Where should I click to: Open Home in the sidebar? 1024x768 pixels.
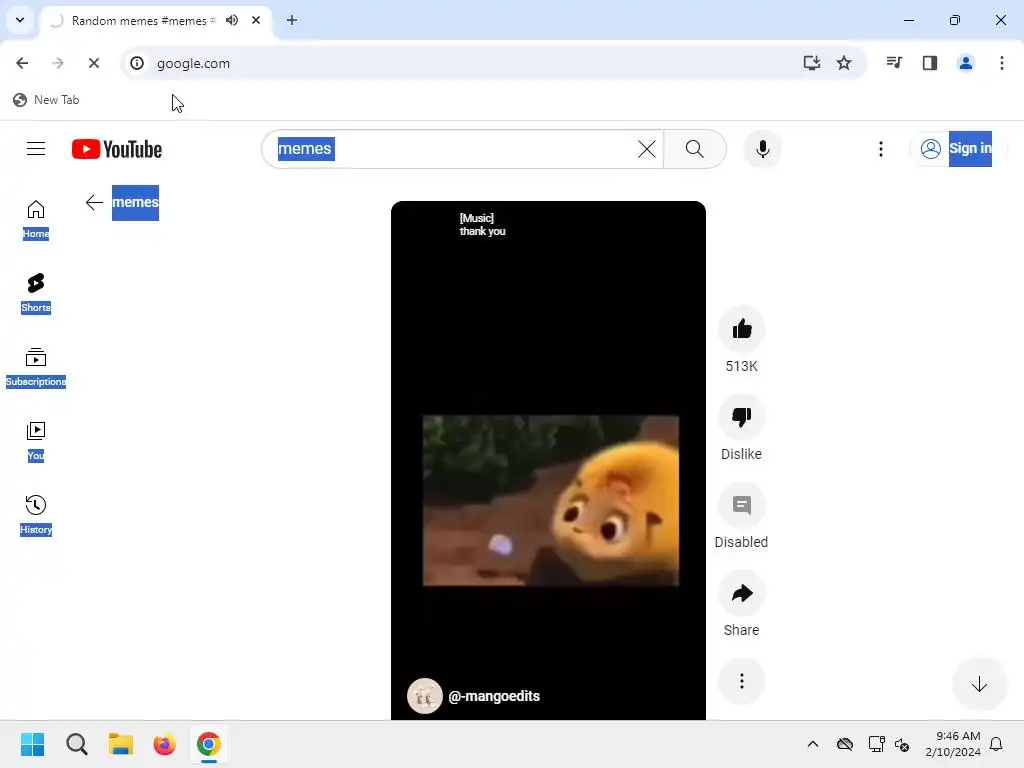(36, 219)
